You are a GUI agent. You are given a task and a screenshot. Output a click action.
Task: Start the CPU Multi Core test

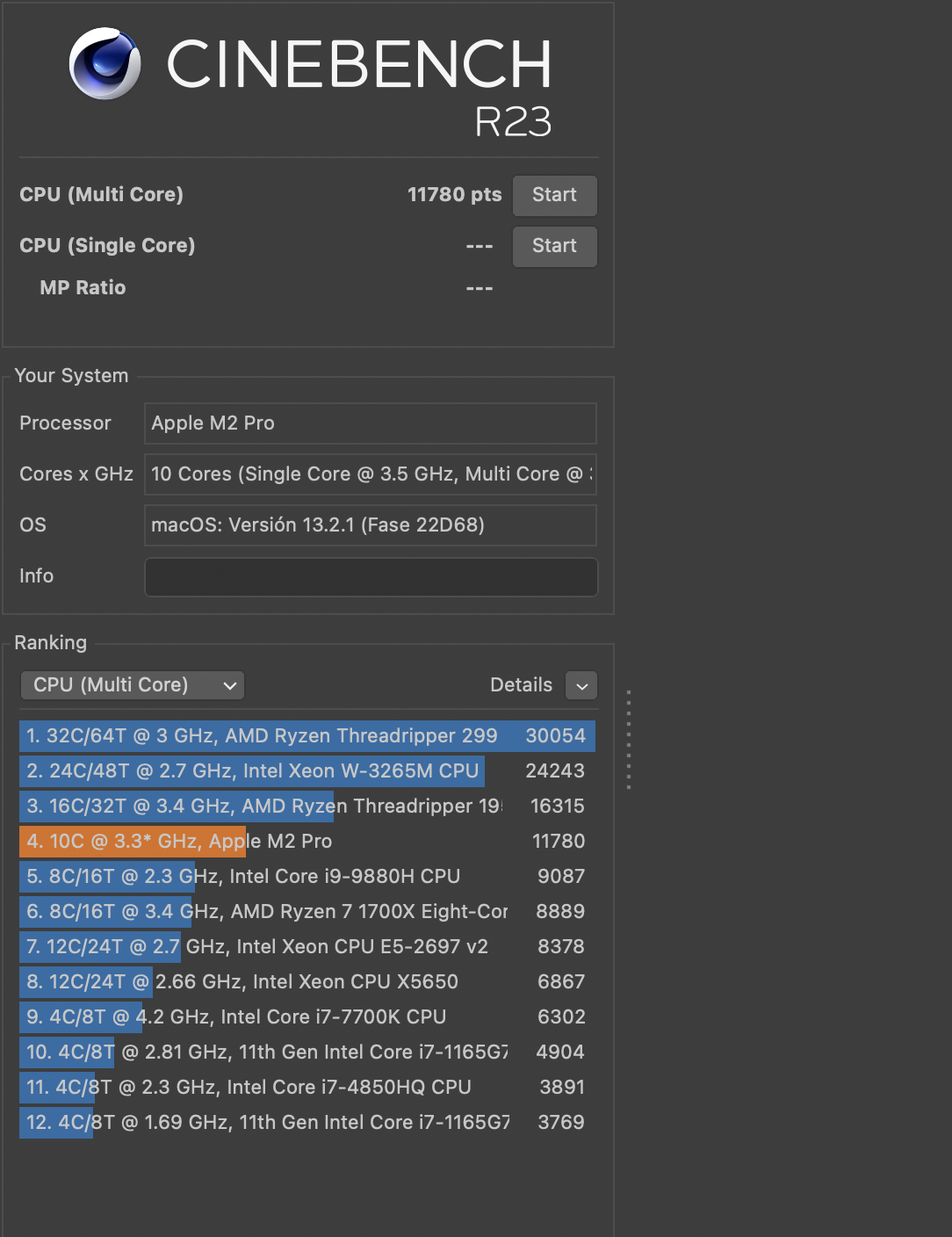click(x=554, y=195)
